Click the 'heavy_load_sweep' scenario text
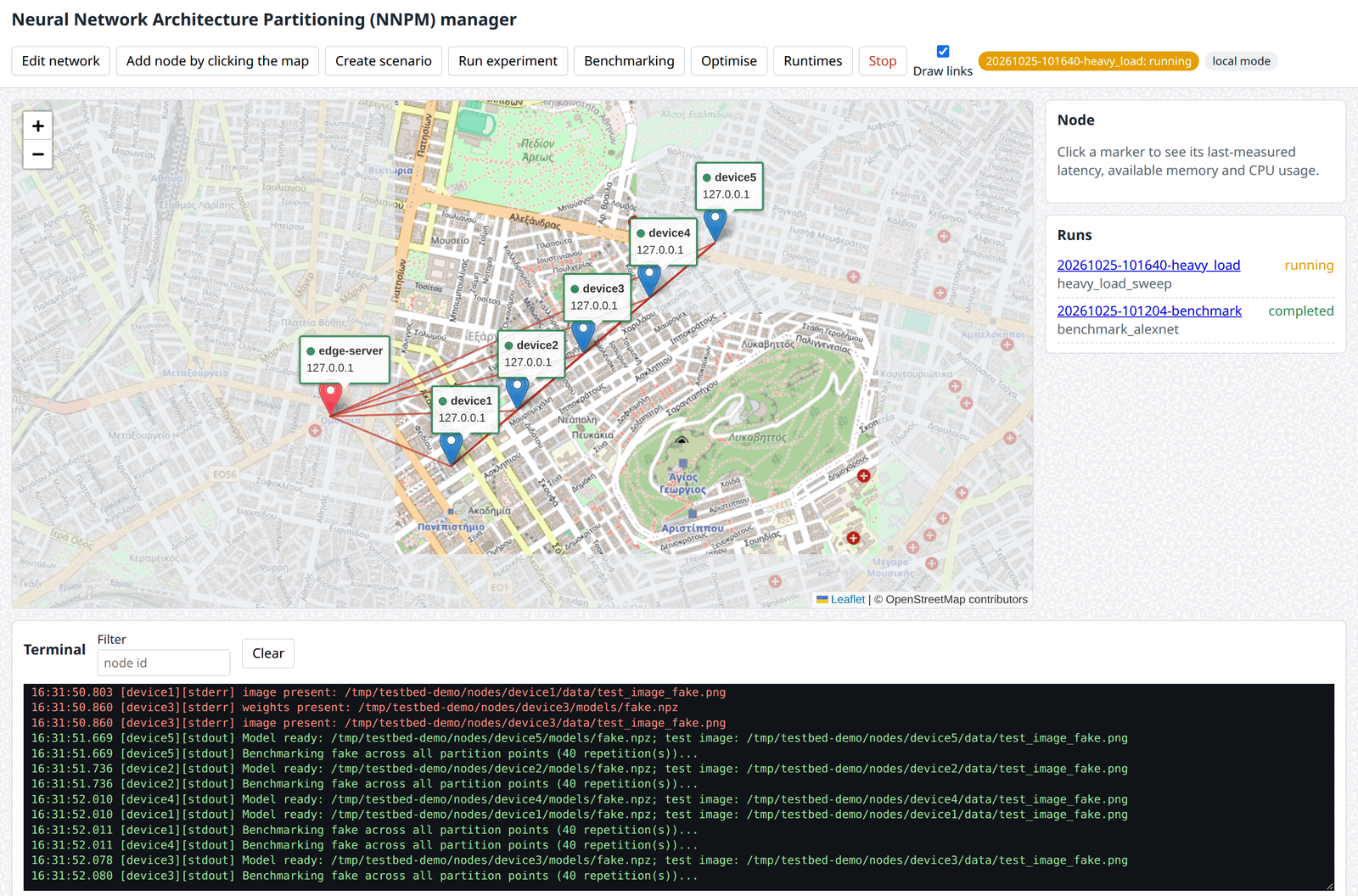This screenshot has height=896, width=1358. 1114,283
